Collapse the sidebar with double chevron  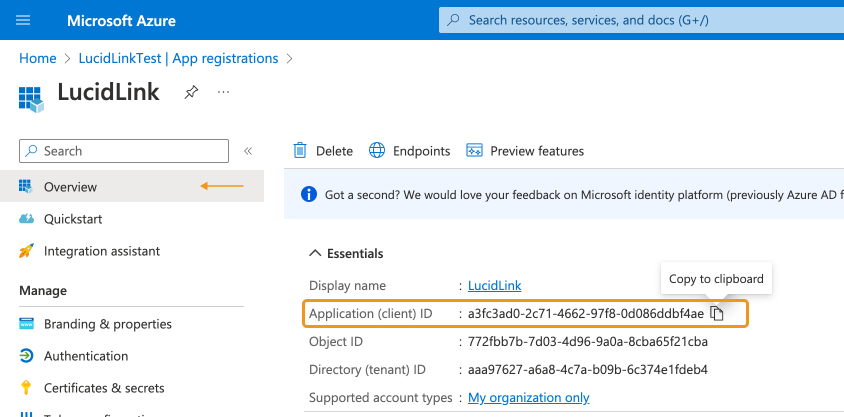[x=248, y=151]
